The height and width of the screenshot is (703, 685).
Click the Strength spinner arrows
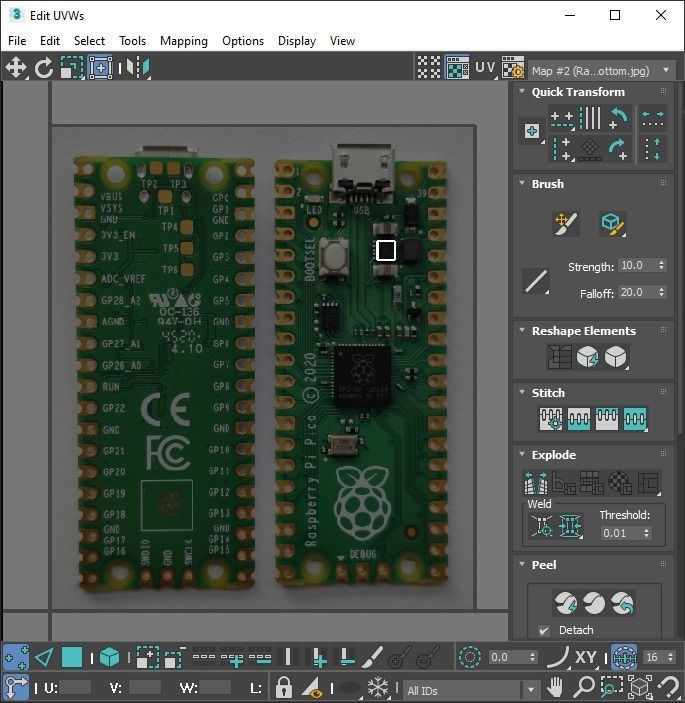pyautogui.click(x=661, y=265)
